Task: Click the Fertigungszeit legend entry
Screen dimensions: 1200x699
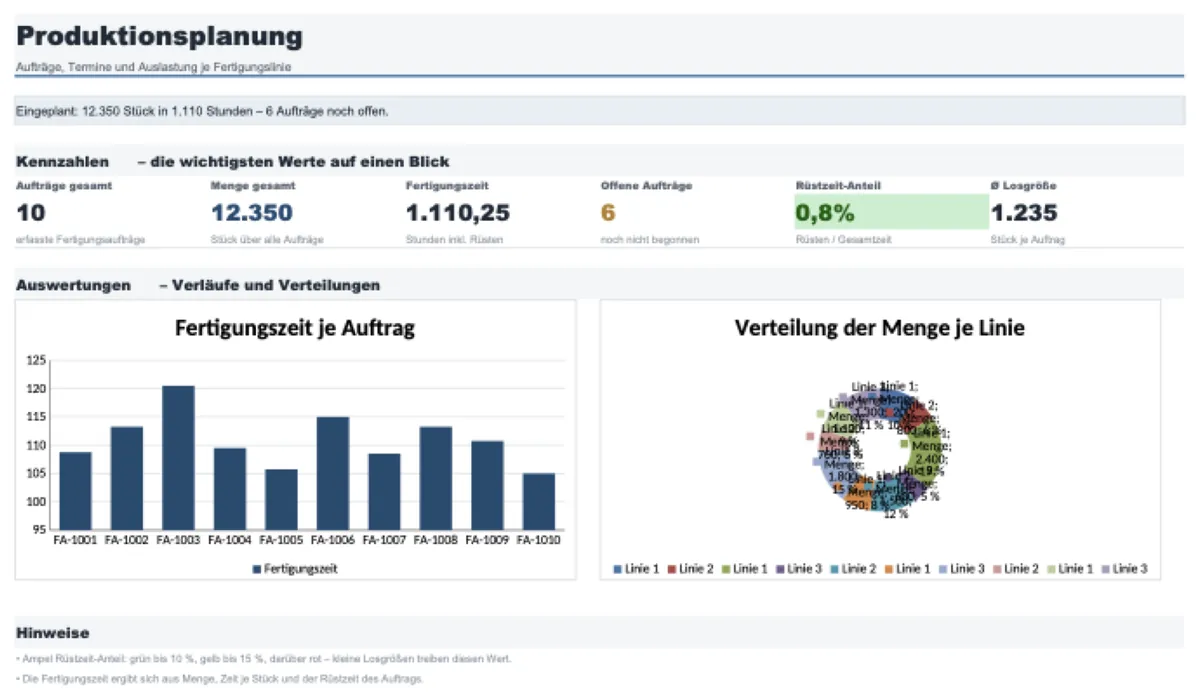Action: coord(295,569)
